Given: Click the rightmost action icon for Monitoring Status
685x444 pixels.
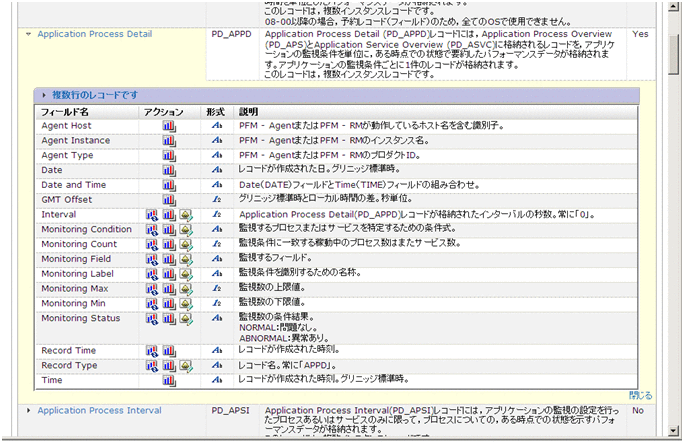Looking at the screenshot, I should pos(185,318).
